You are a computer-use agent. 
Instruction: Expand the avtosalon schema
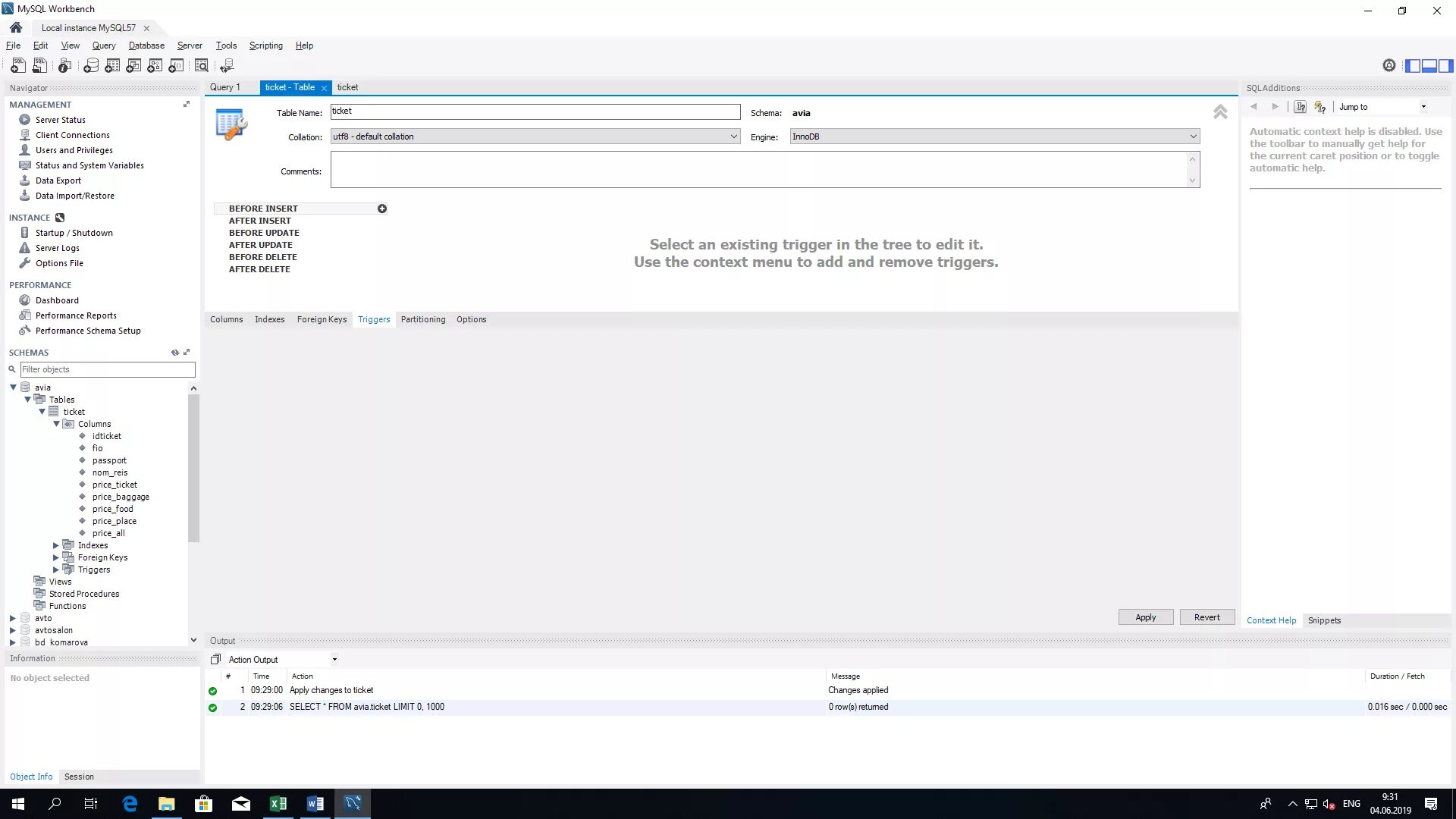tap(12, 630)
